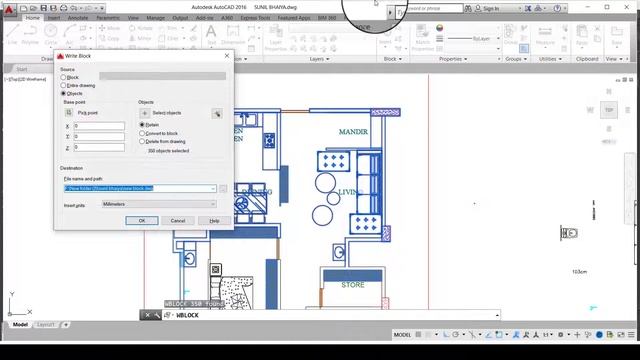Select the Delete from drawing radio button
Image resolution: width=640 pixels, height=360 pixels.
[x=142, y=142]
